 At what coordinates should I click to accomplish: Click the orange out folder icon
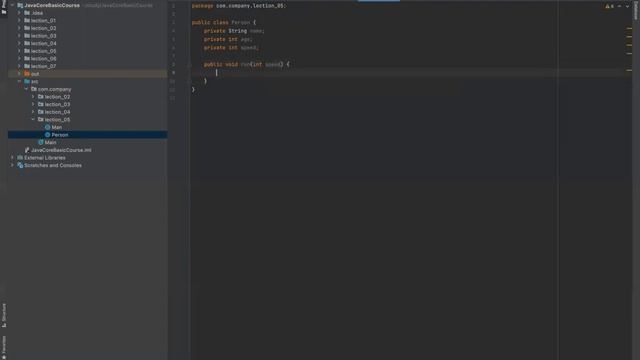pyautogui.click(x=27, y=74)
